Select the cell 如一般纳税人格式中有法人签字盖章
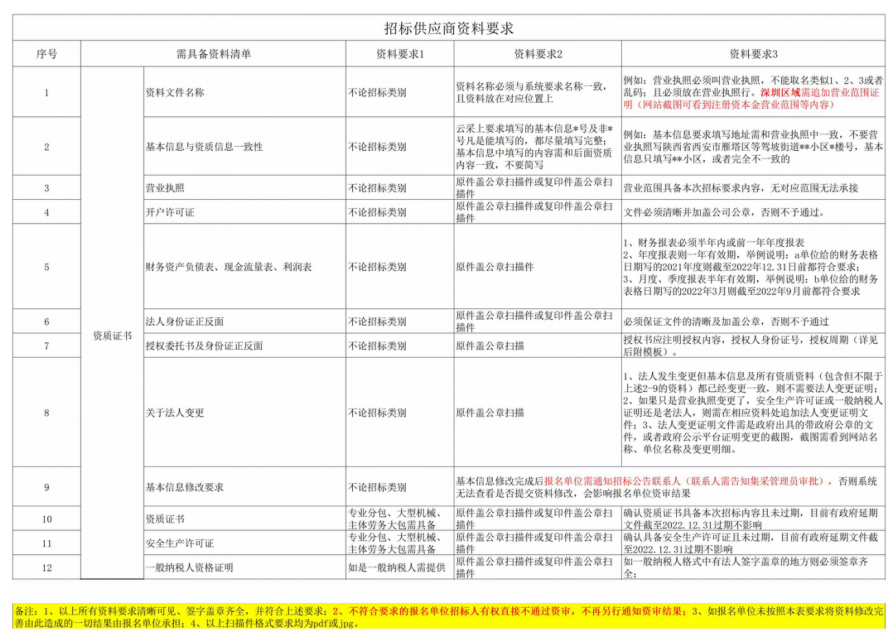This screenshot has height=639, width=895. [x=753, y=567]
